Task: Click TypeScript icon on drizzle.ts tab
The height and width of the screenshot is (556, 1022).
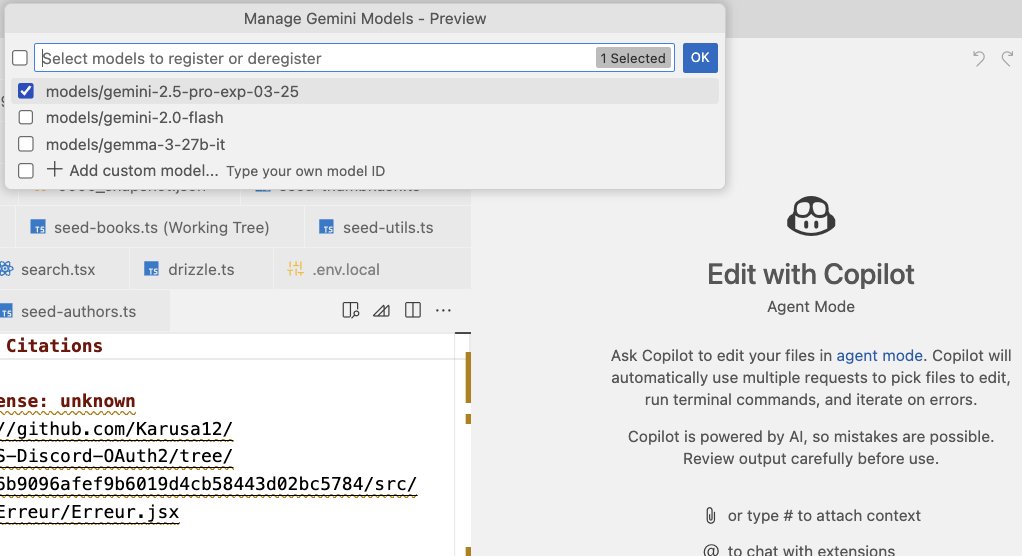Action: coord(152,269)
